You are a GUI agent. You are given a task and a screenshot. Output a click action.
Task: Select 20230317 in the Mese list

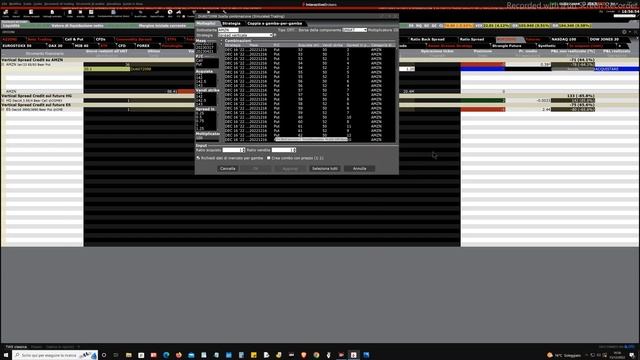(204, 48)
